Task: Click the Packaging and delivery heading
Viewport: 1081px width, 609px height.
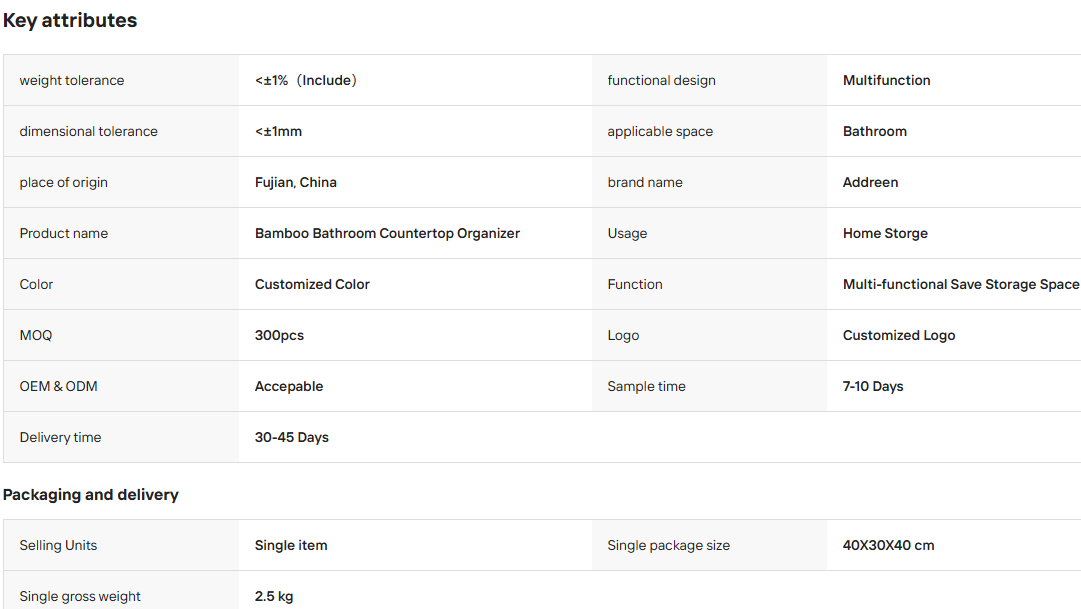Action: 90,495
